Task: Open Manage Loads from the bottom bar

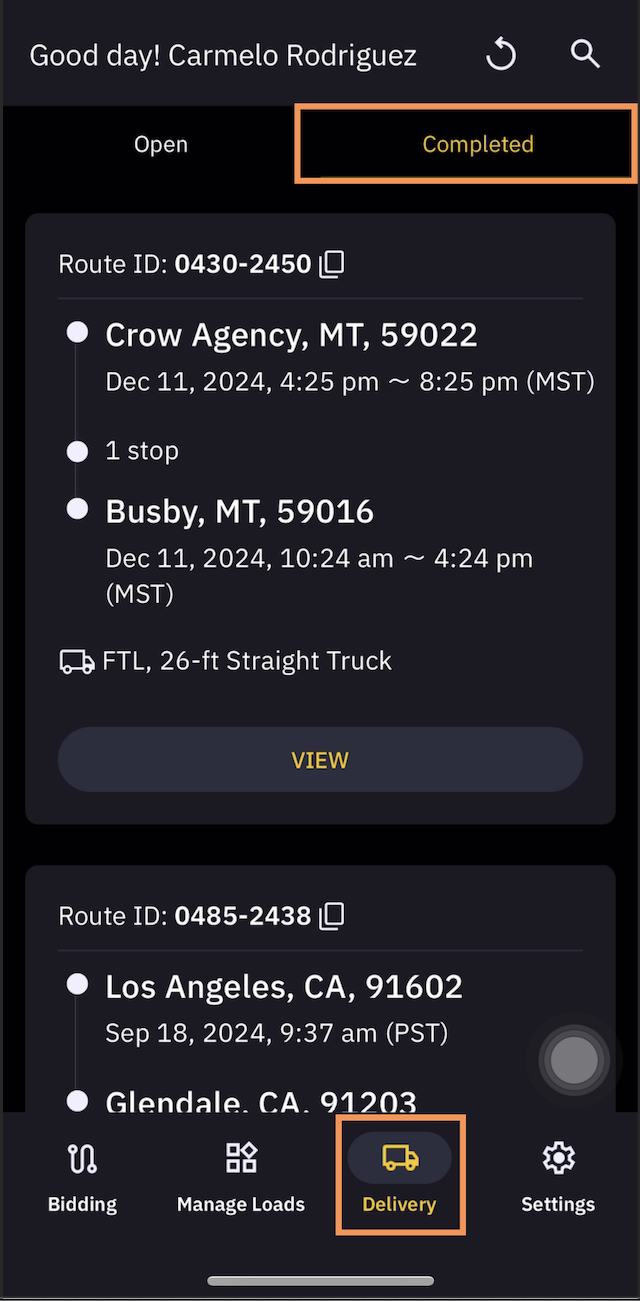Action: [x=240, y=1160]
